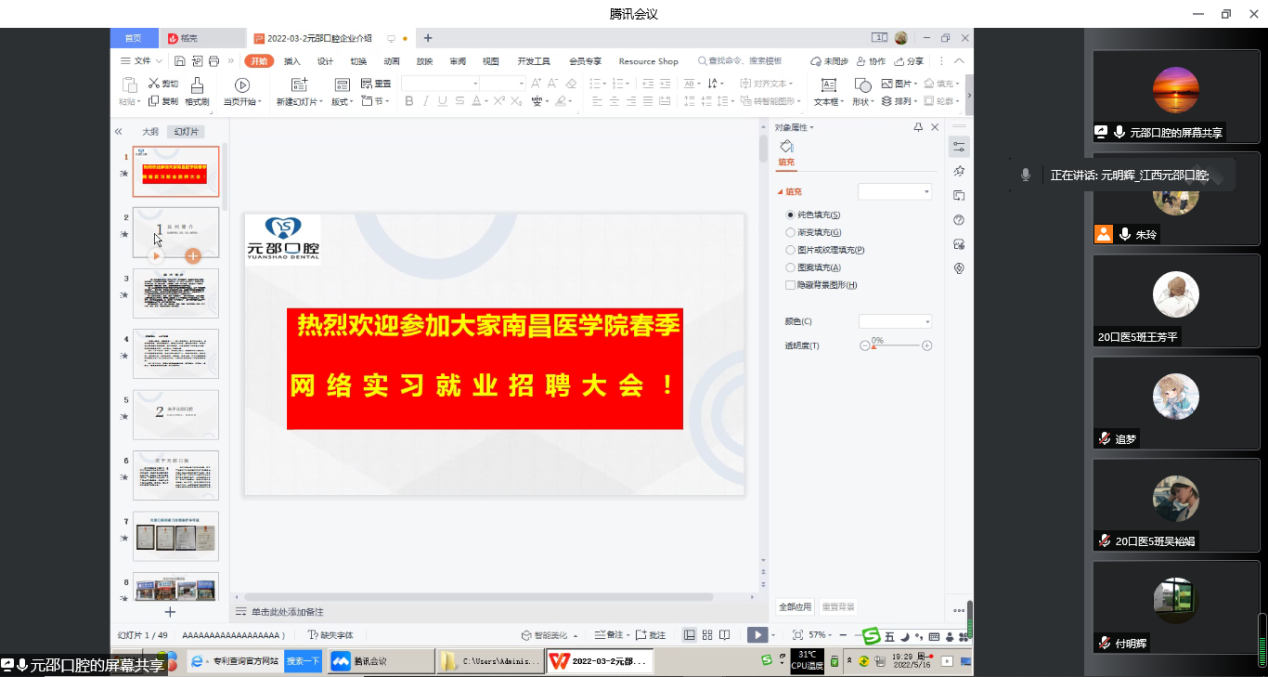
Task: Switch to slide sorter view in status bar
Action: tap(707, 635)
